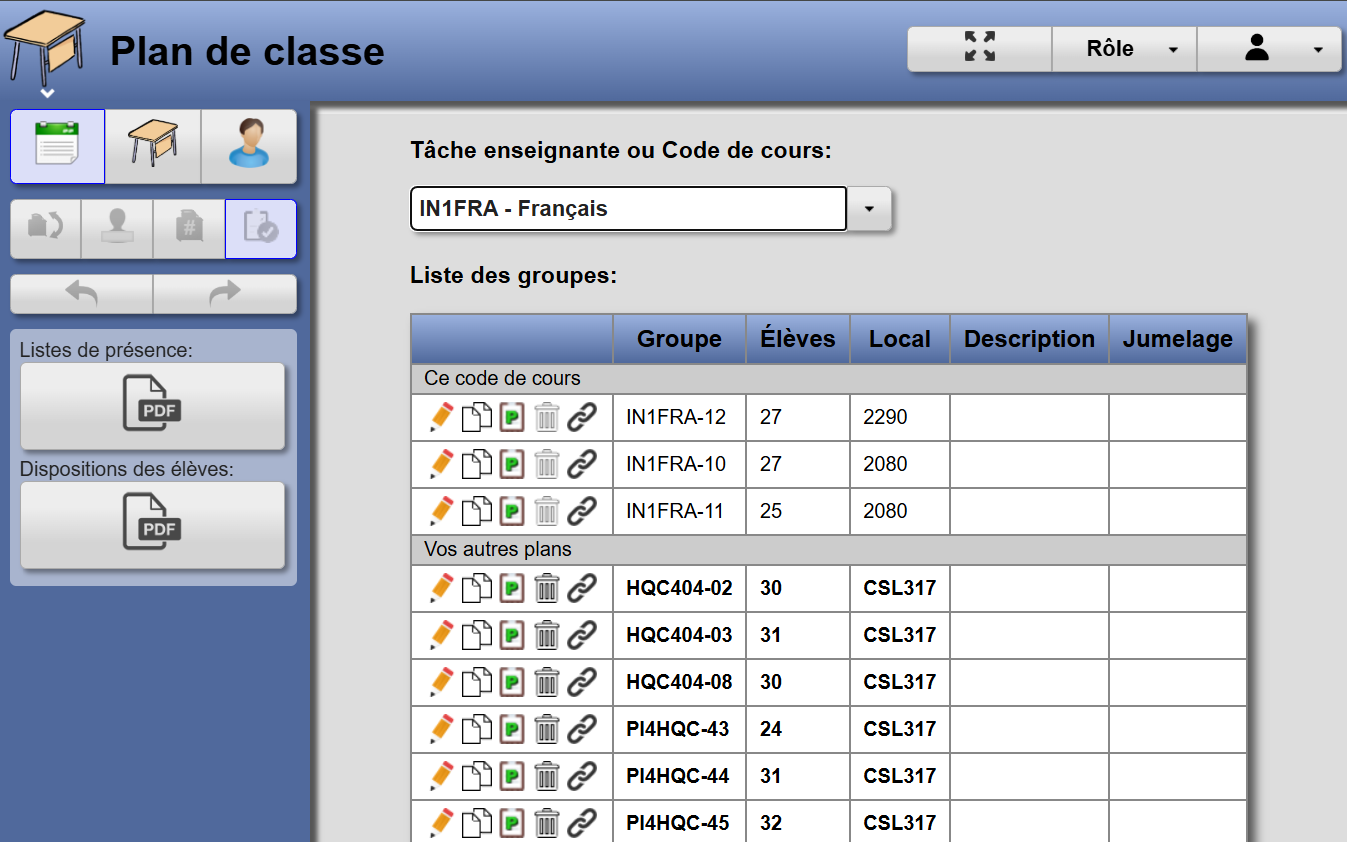Open the course code dropdown arrow
Screen dimensions: 1347x842
[x=869, y=208]
